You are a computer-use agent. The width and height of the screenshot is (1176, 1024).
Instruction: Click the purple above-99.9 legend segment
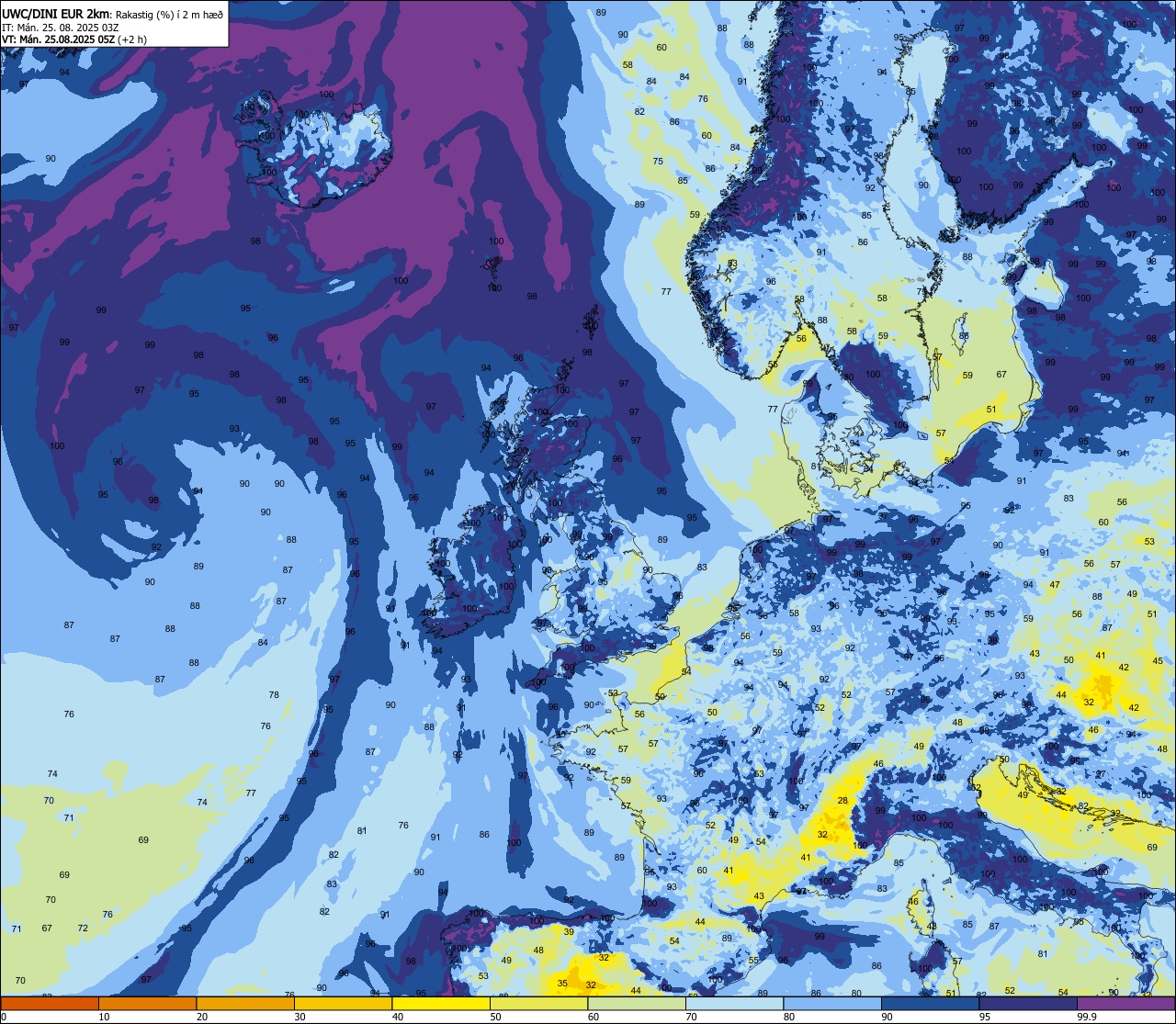[1125, 1003]
